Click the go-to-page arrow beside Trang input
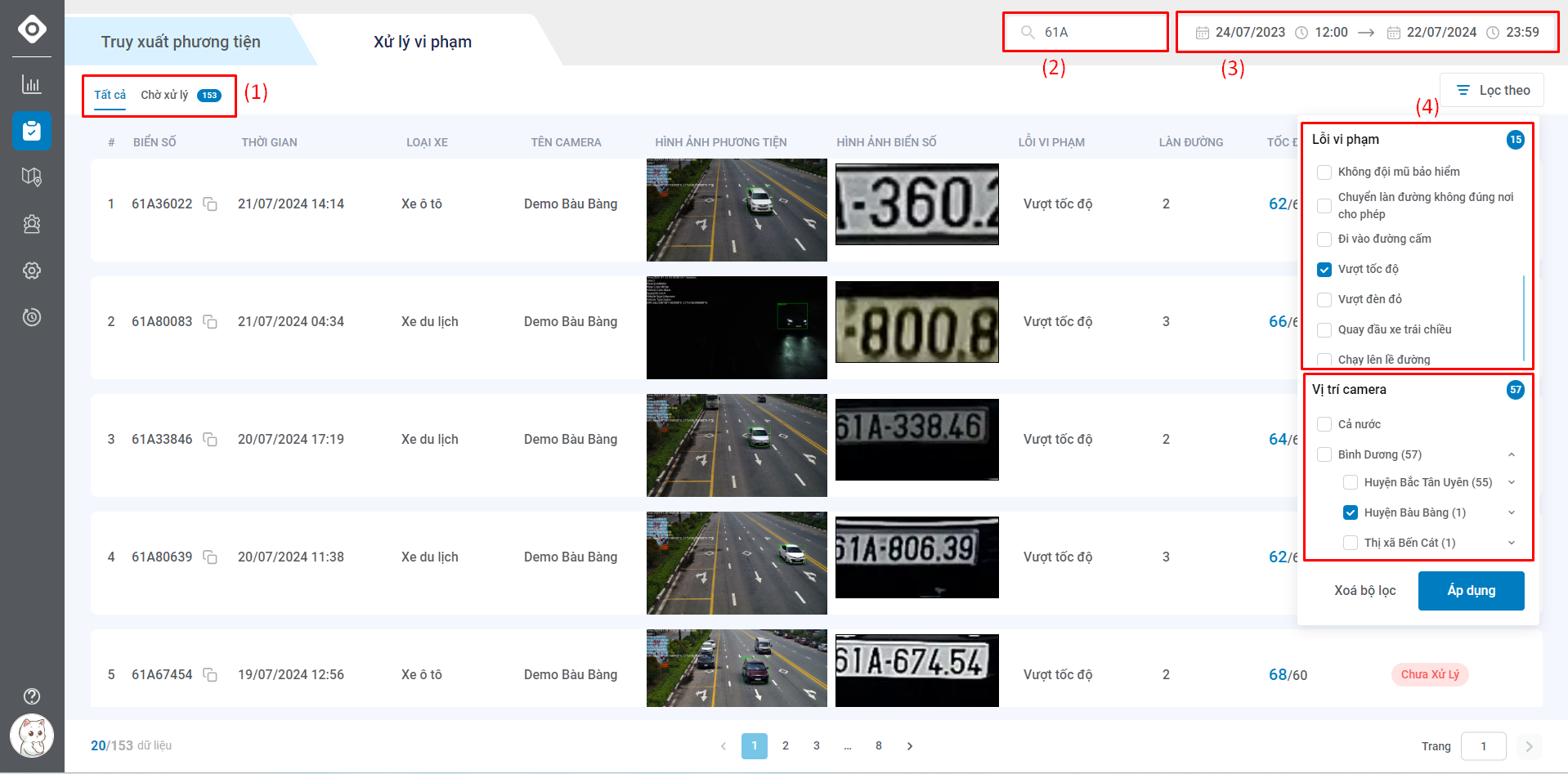This screenshot has height=774, width=1568. (1529, 746)
